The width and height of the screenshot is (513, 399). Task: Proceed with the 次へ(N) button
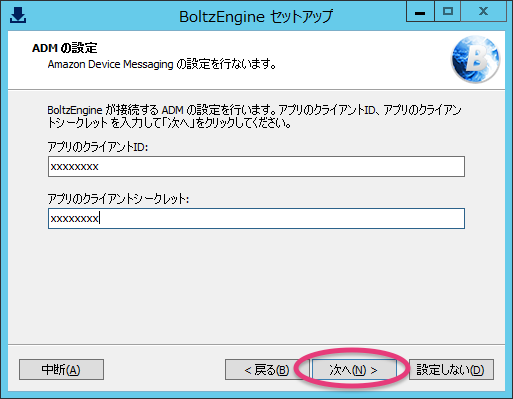point(354,369)
